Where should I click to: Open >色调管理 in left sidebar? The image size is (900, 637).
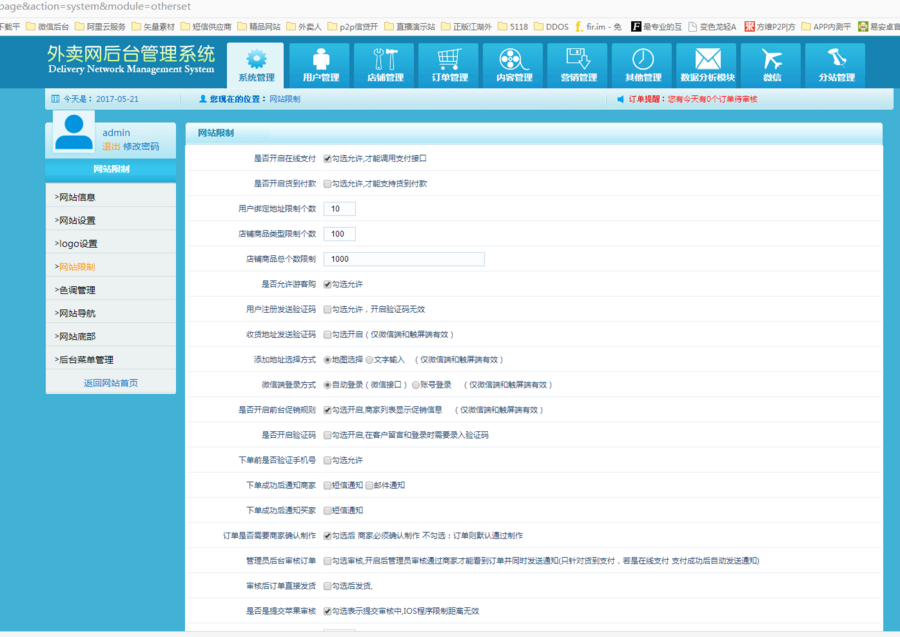point(110,290)
